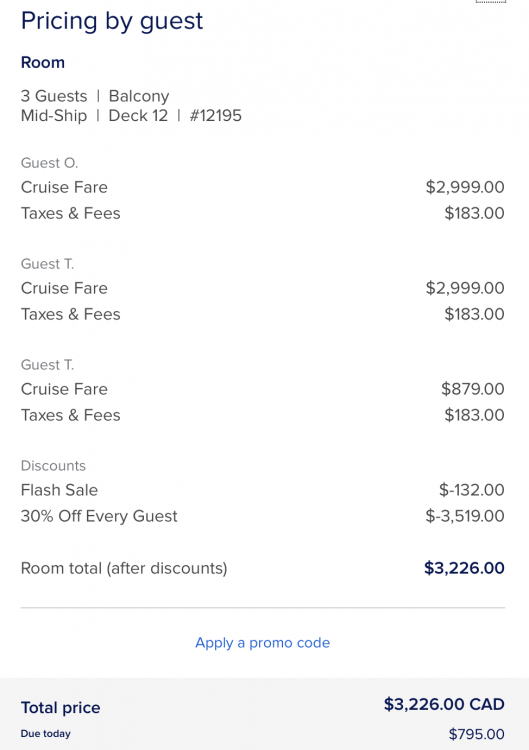The width and height of the screenshot is (529, 750).
Task: Click the Apply a promo code link
Action: [263, 642]
